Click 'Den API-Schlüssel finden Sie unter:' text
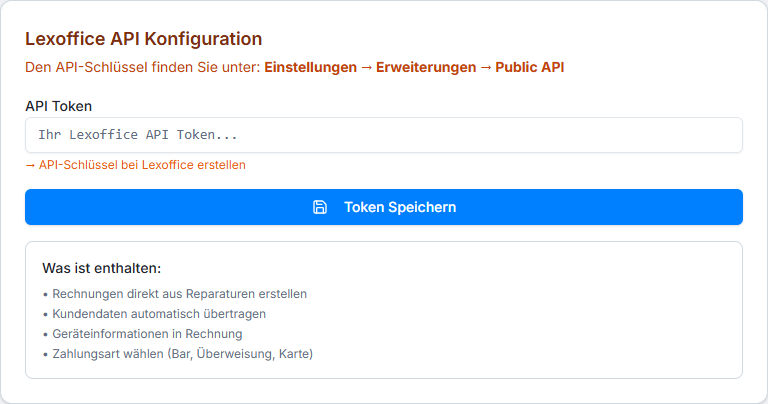Image resolution: width=768 pixels, height=404 pixels. tap(143, 67)
